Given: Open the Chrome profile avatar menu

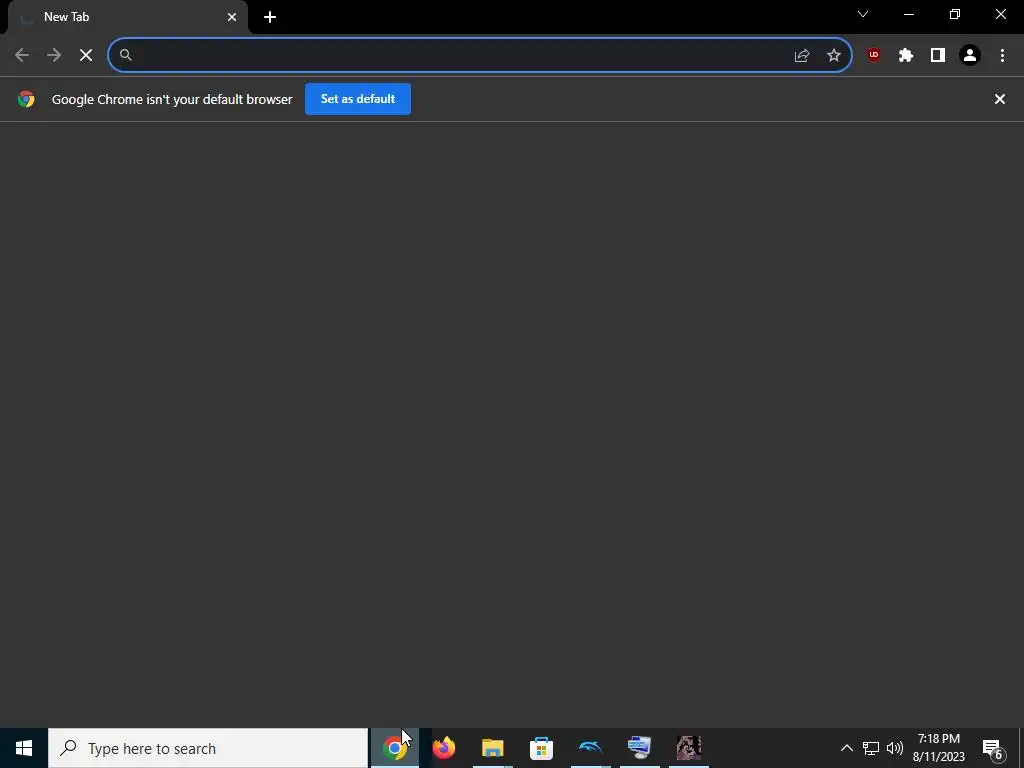Looking at the screenshot, I should click(x=970, y=56).
